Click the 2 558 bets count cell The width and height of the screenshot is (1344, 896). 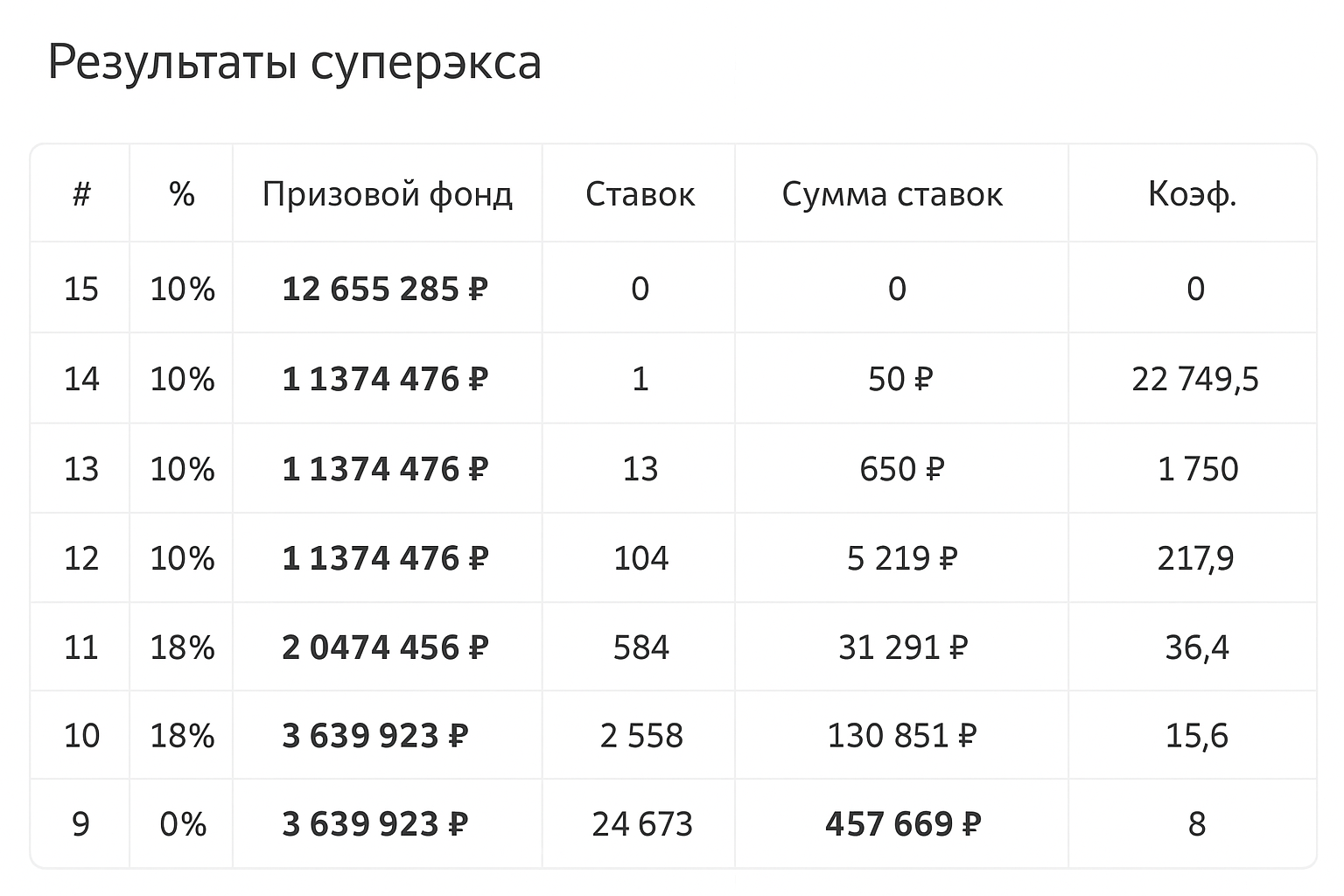coord(640,736)
